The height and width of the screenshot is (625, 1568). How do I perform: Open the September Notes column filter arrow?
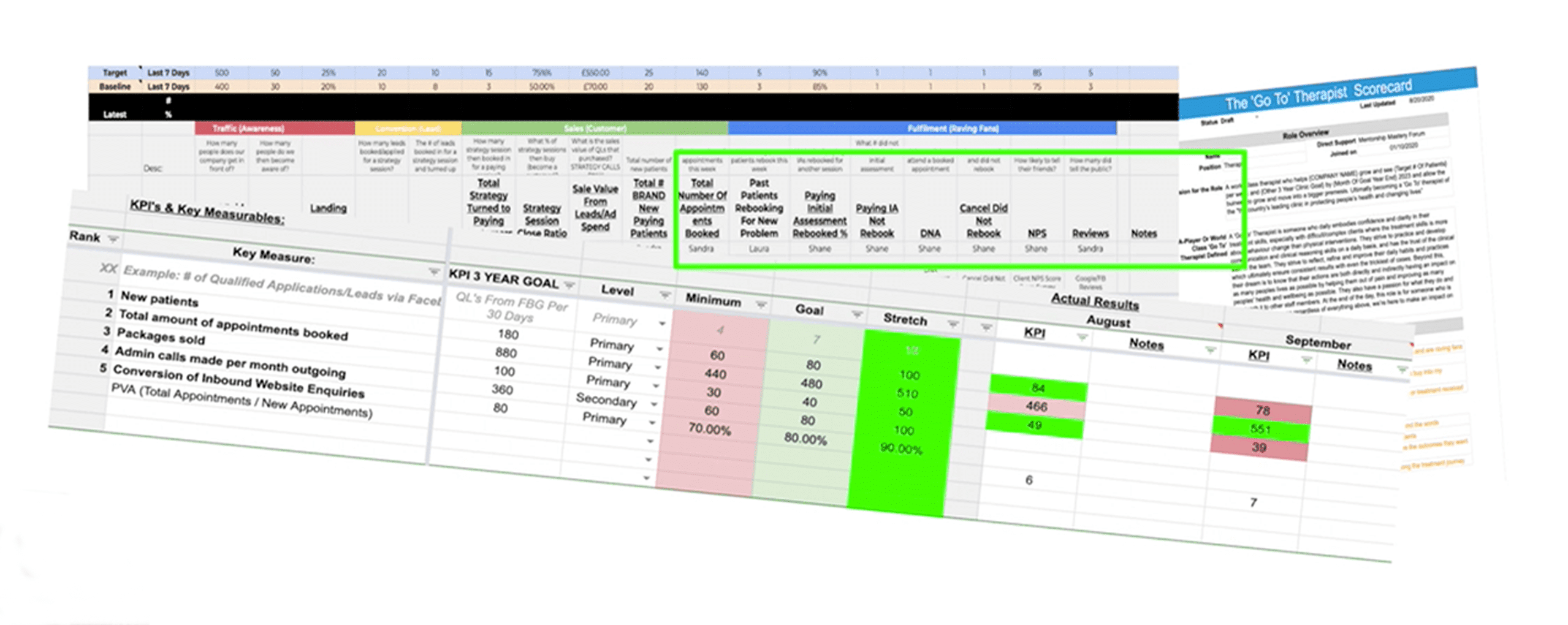(1402, 369)
